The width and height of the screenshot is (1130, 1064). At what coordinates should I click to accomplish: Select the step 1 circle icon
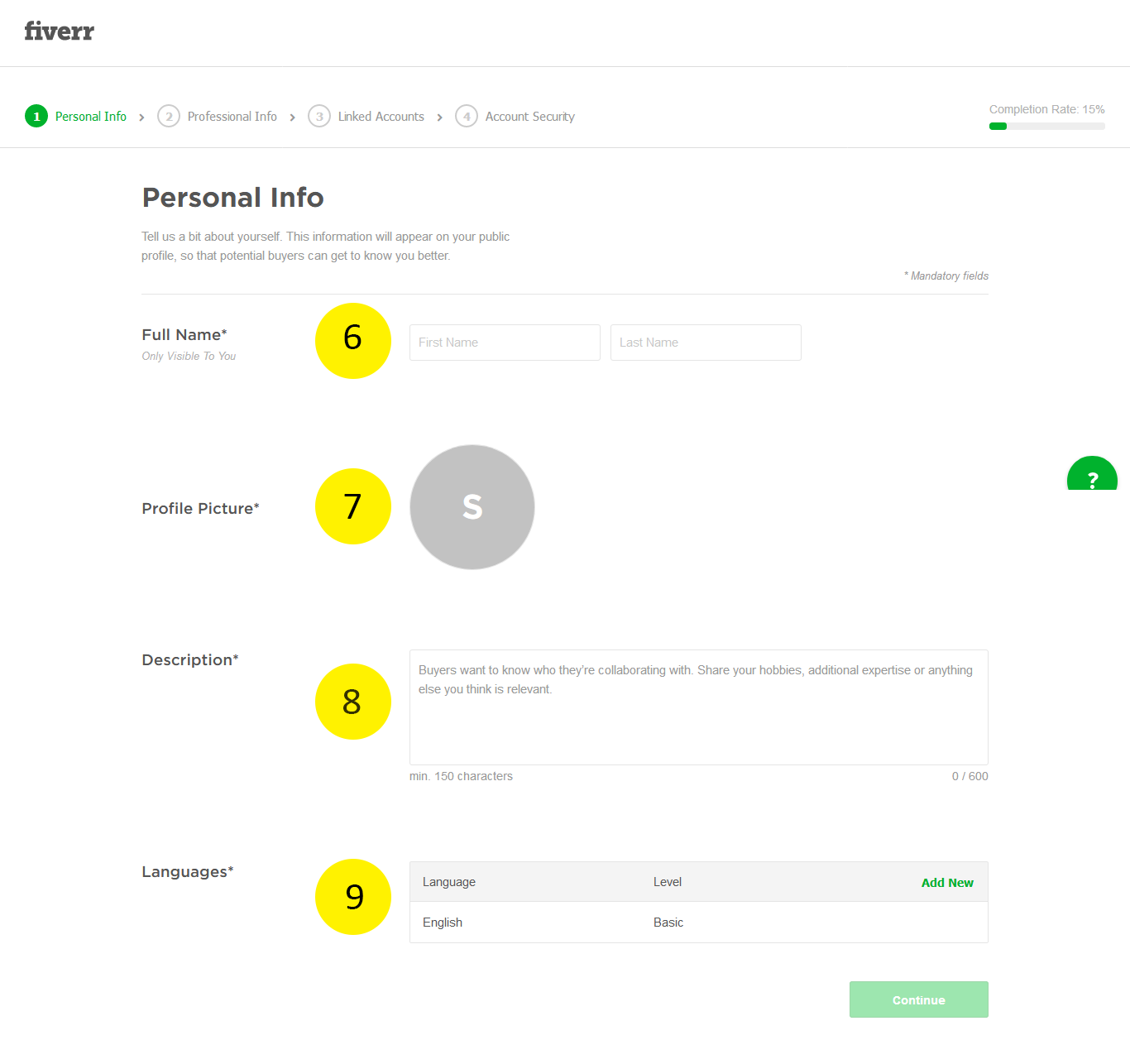click(36, 117)
